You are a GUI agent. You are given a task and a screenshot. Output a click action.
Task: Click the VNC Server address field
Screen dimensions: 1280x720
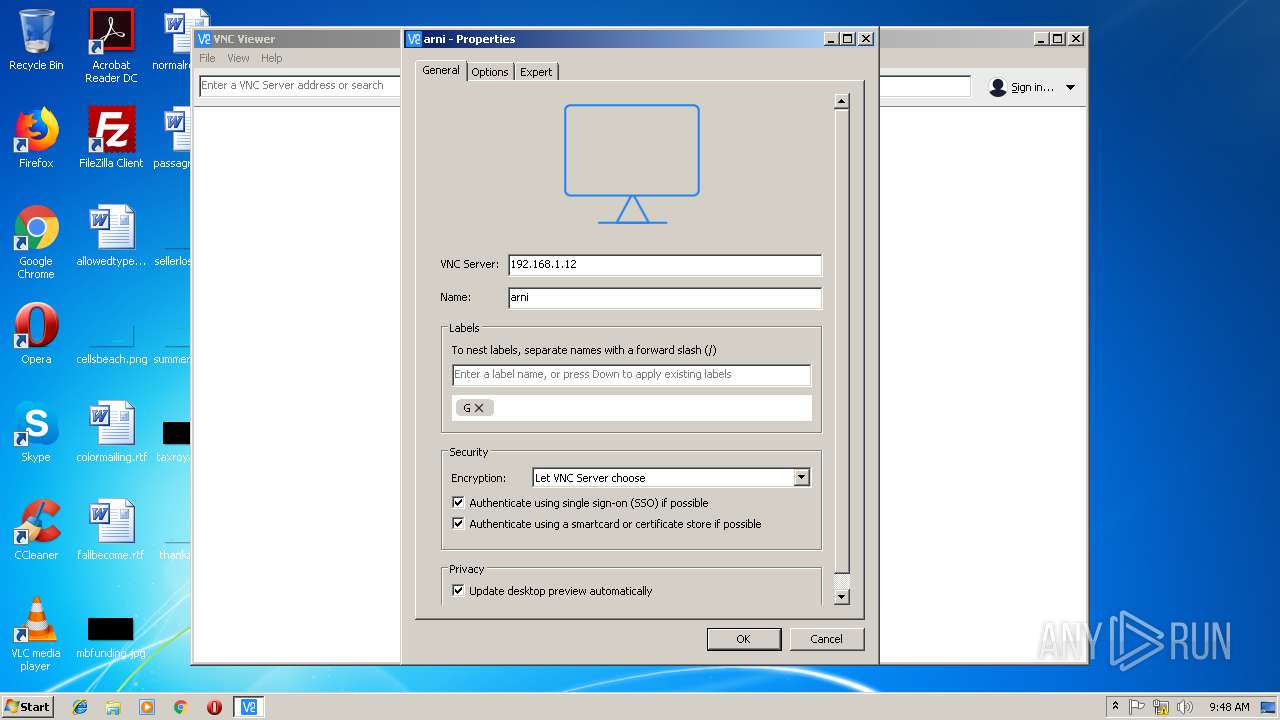665,265
